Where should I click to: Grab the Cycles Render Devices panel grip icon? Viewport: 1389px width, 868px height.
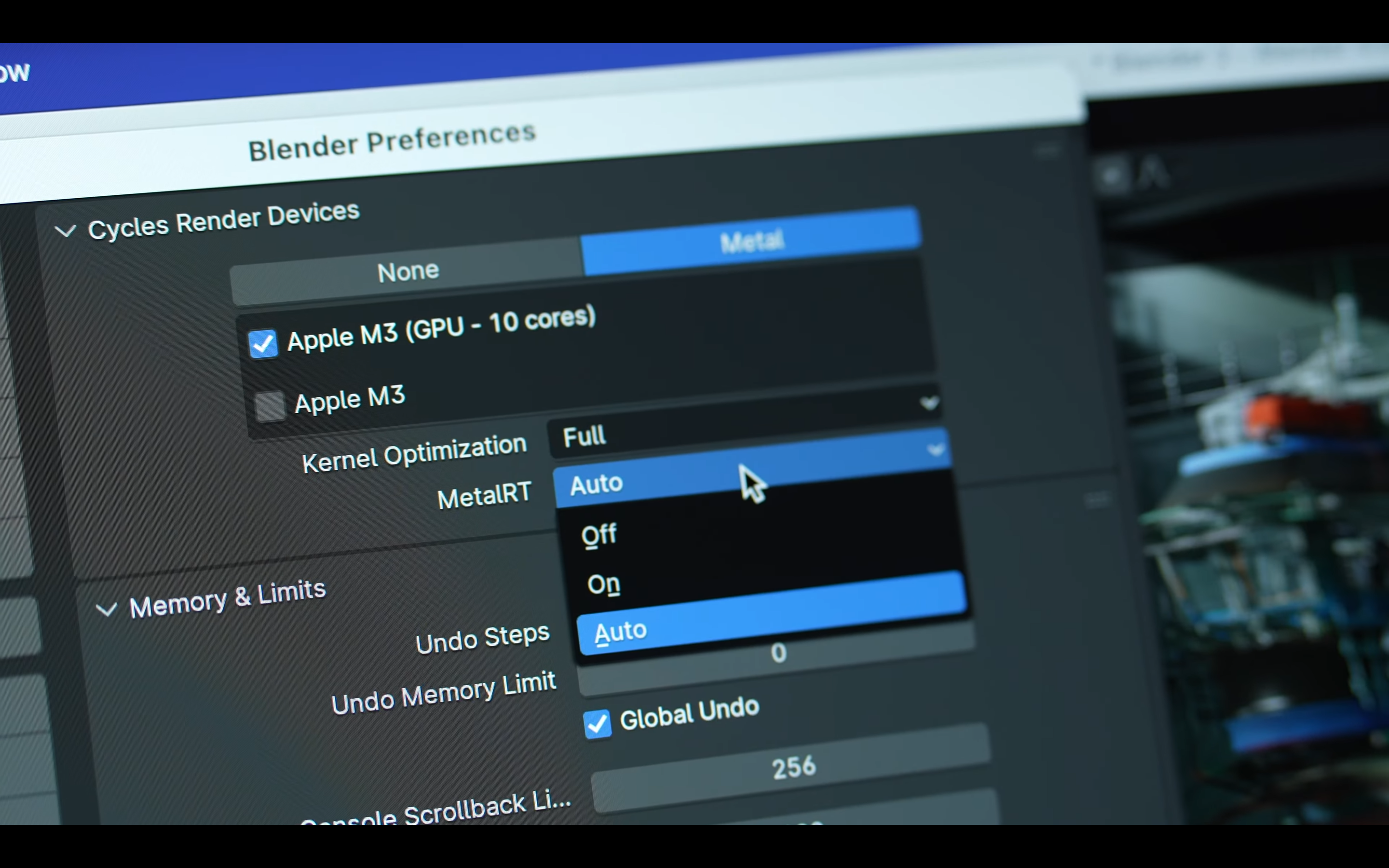pos(1048,151)
